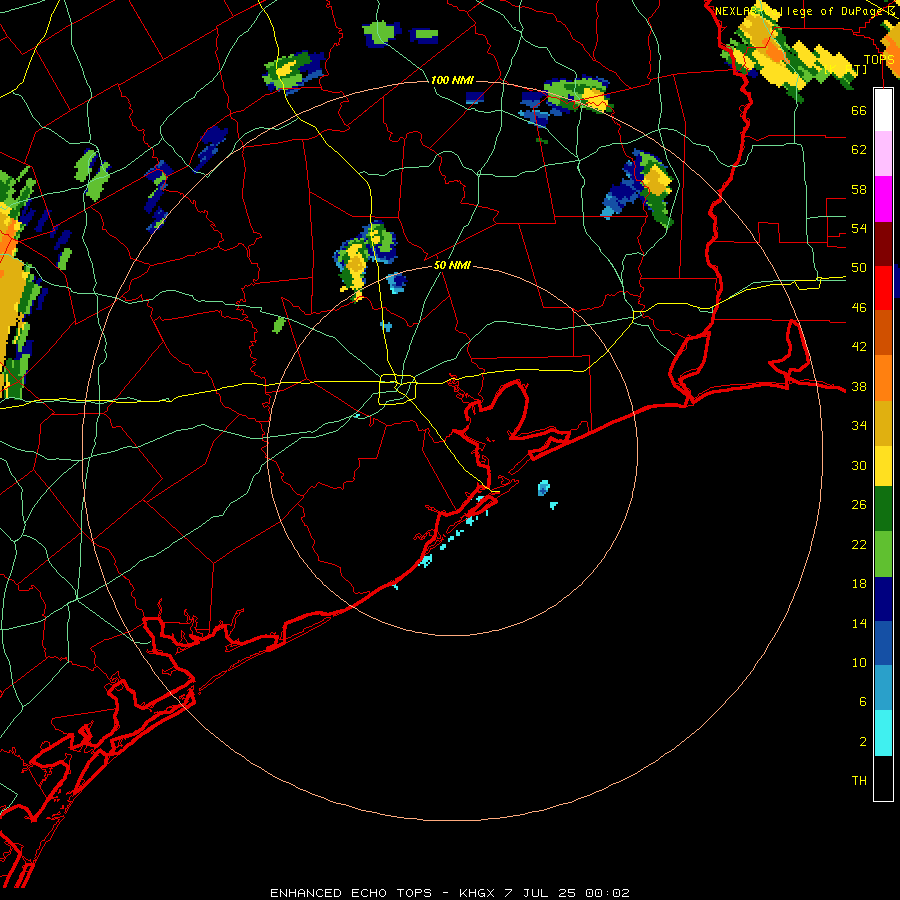Click the dark green legend swatch

(883, 510)
